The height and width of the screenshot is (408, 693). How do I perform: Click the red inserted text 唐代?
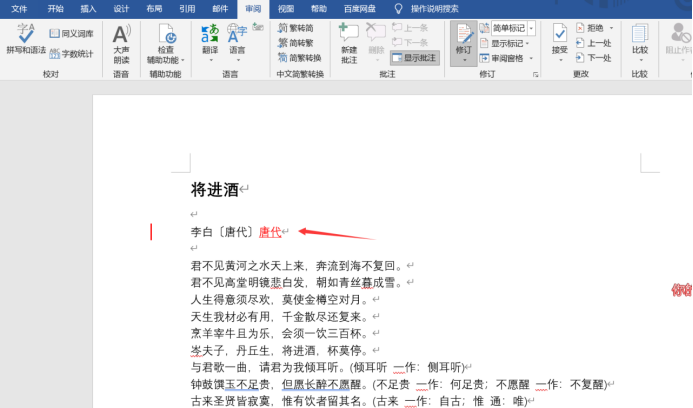click(x=270, y=232)
